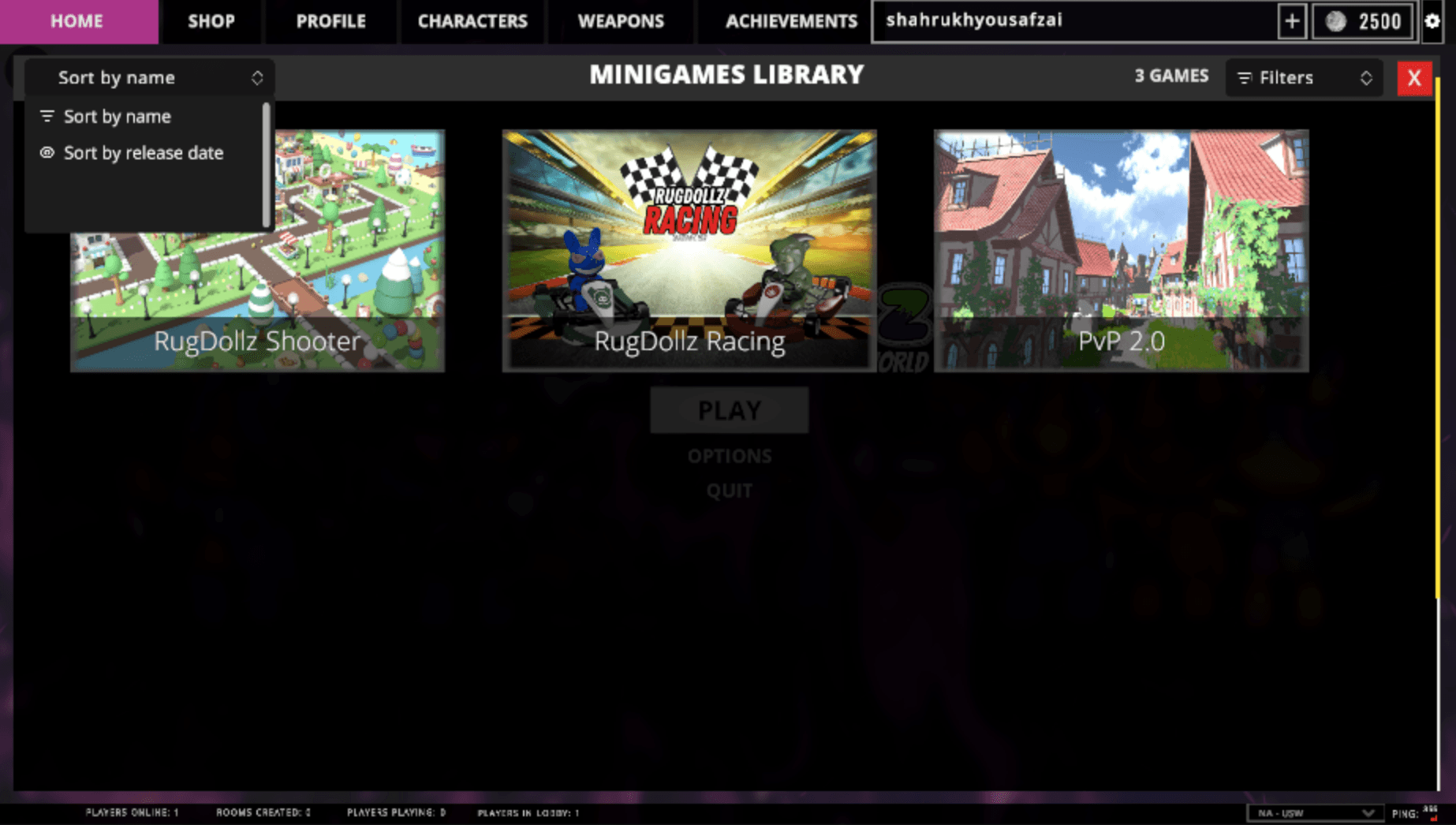Click the yellow library scrollbar on right
This screenshot has width=1456, height=825.
pos(1439,339)
